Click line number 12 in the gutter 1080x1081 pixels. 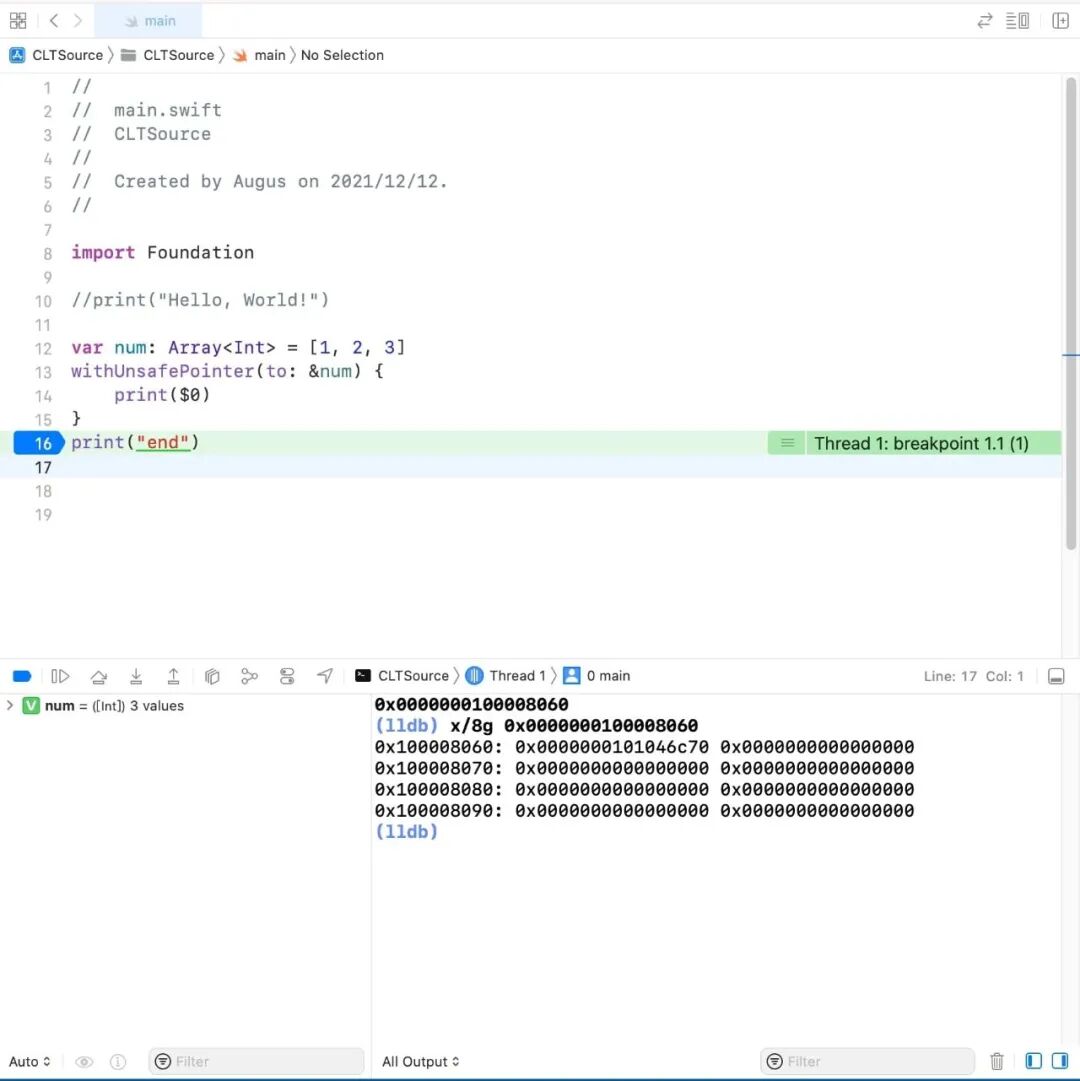pos(43,348)
